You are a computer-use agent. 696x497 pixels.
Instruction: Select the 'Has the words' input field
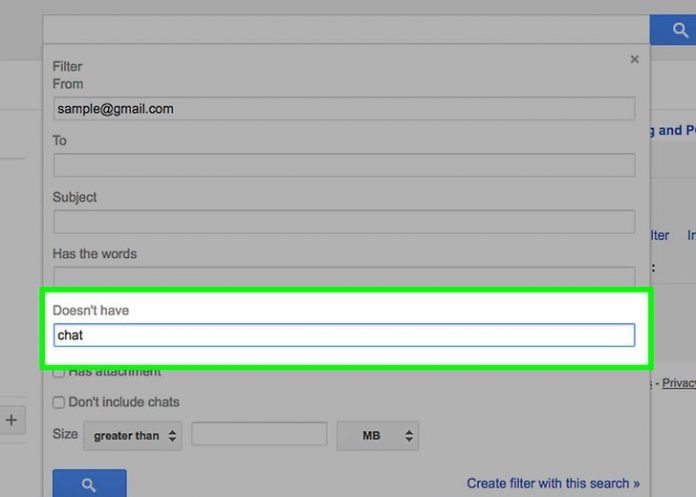click(x=343, y=274)
